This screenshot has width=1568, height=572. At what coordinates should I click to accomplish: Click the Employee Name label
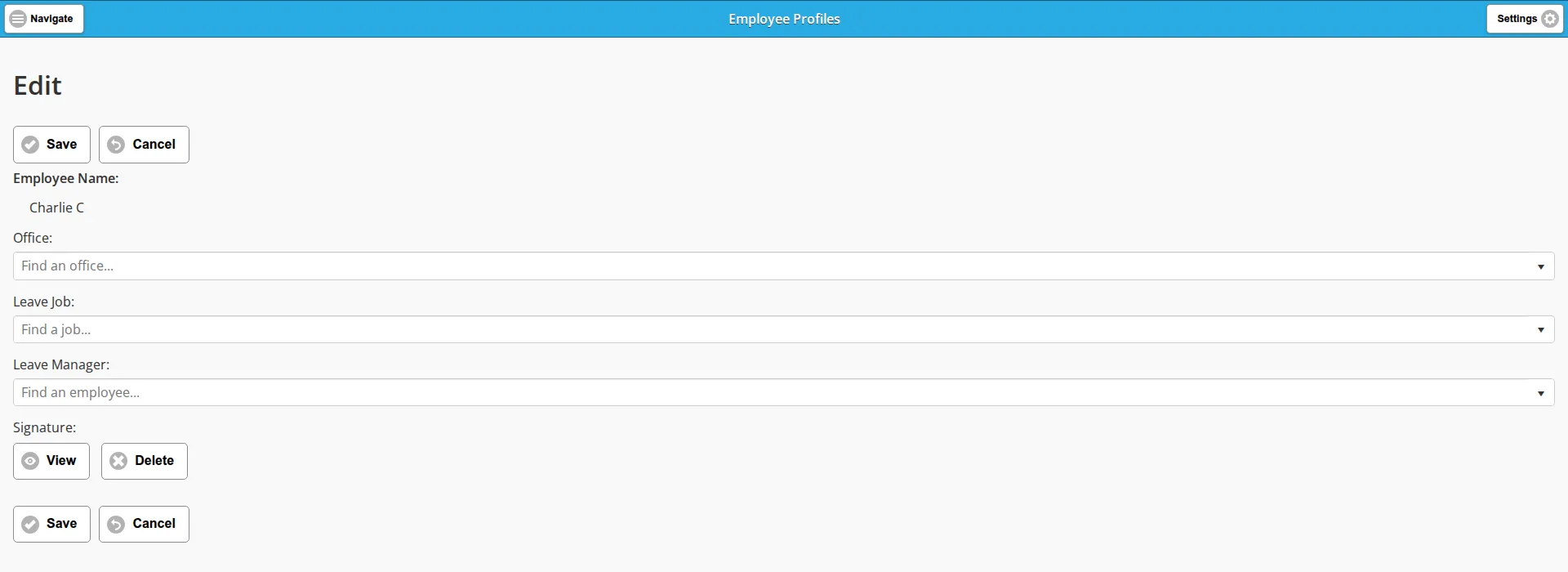click(x=66, y=178)
